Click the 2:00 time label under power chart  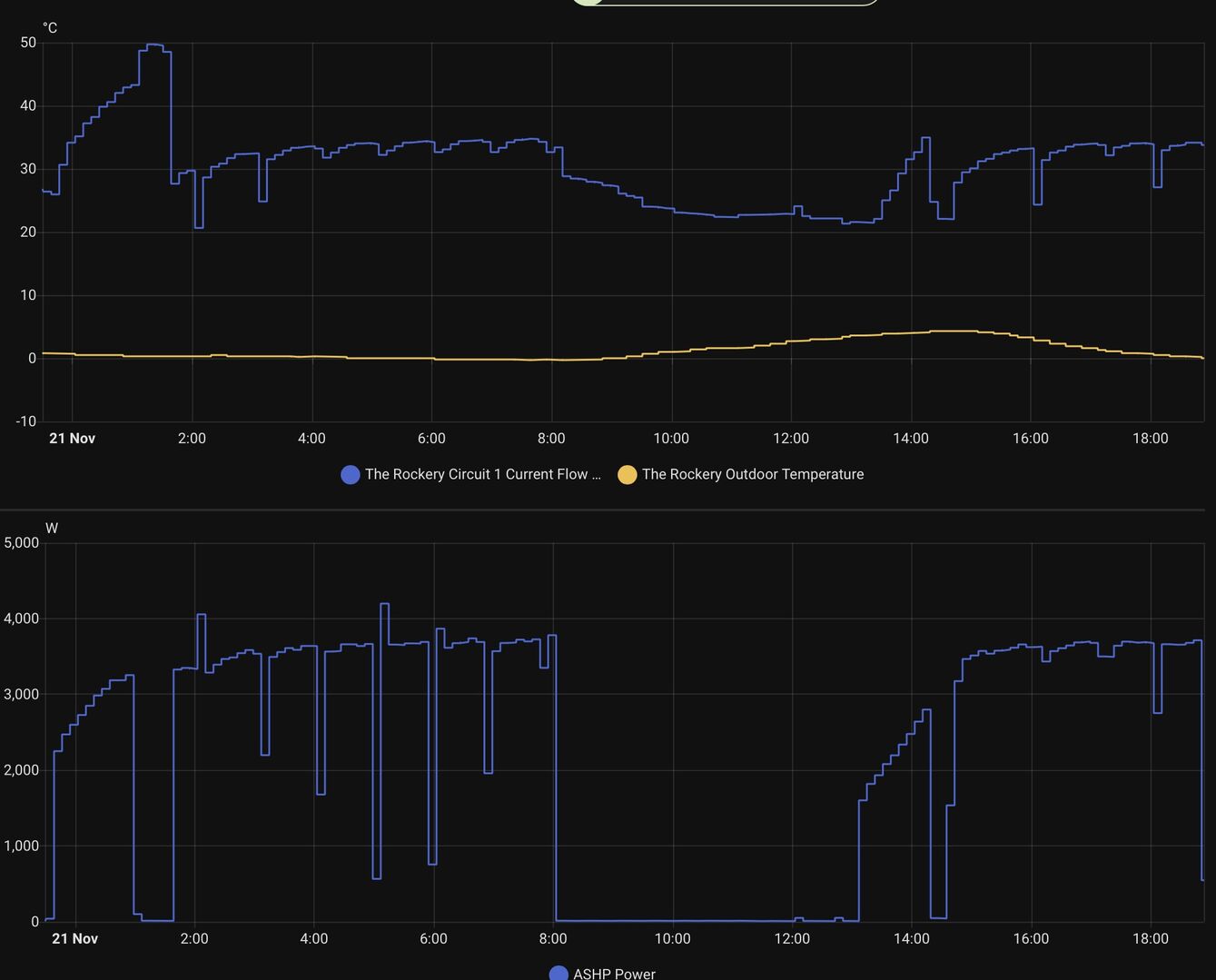coord(194,938)
